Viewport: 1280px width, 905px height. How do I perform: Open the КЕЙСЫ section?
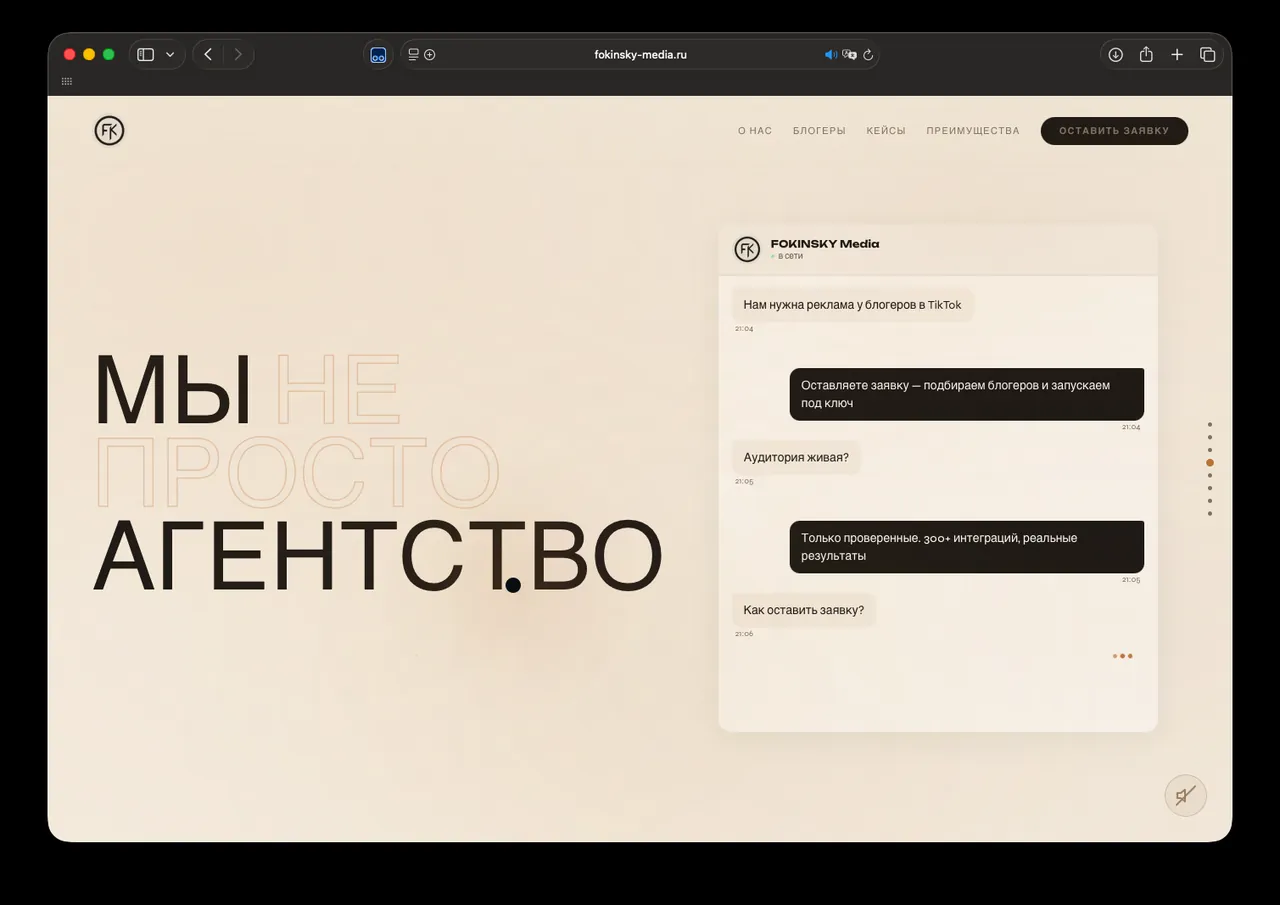click(886, 131)
